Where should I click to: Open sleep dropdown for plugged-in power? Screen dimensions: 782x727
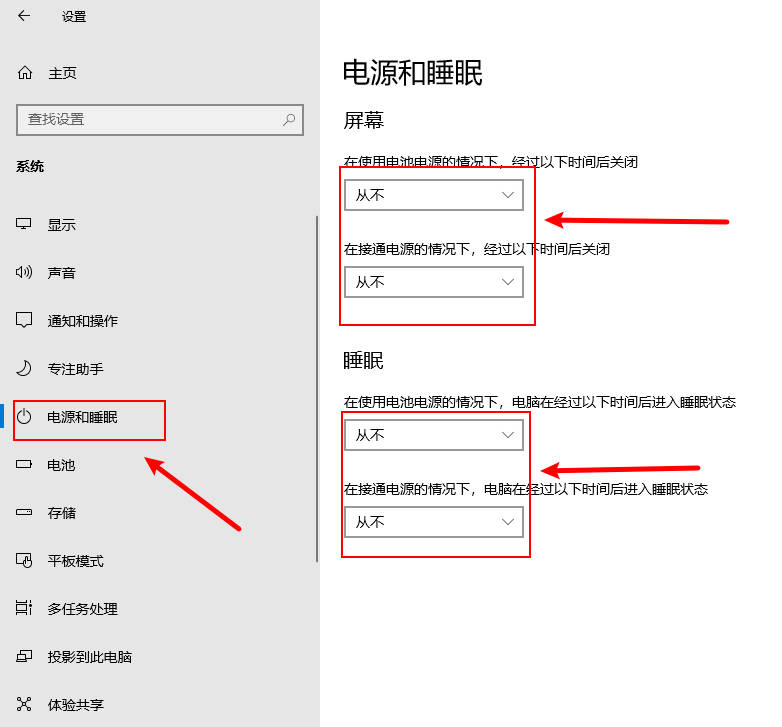(434, 522)
